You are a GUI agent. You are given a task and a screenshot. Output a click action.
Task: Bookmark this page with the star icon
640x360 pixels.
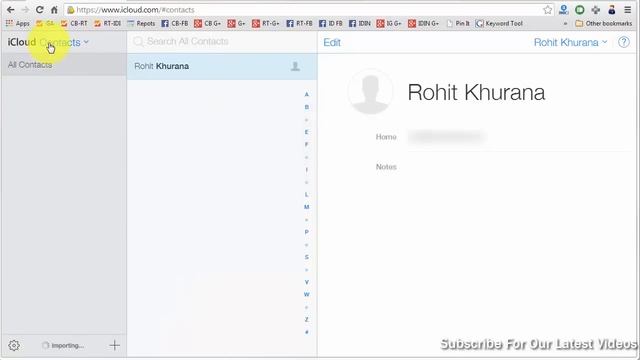pyautogui.click(x=548, y=10)
